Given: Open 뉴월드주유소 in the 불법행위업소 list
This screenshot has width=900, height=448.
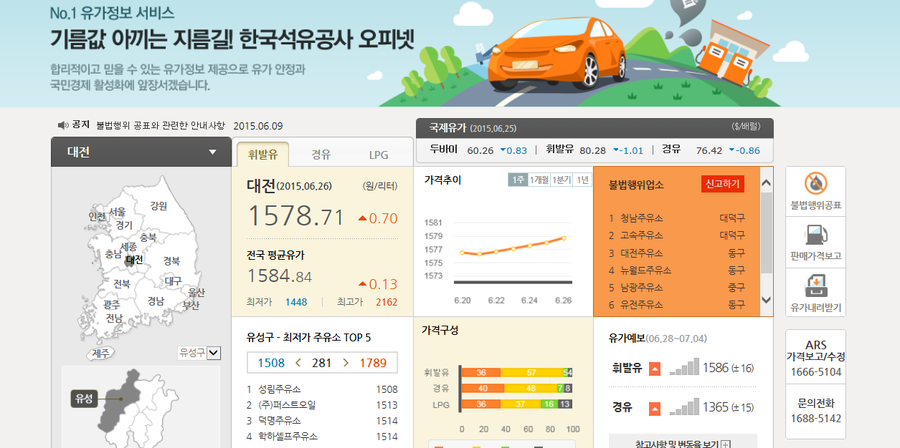Looking at the screenshot, I should coord(646,270).
